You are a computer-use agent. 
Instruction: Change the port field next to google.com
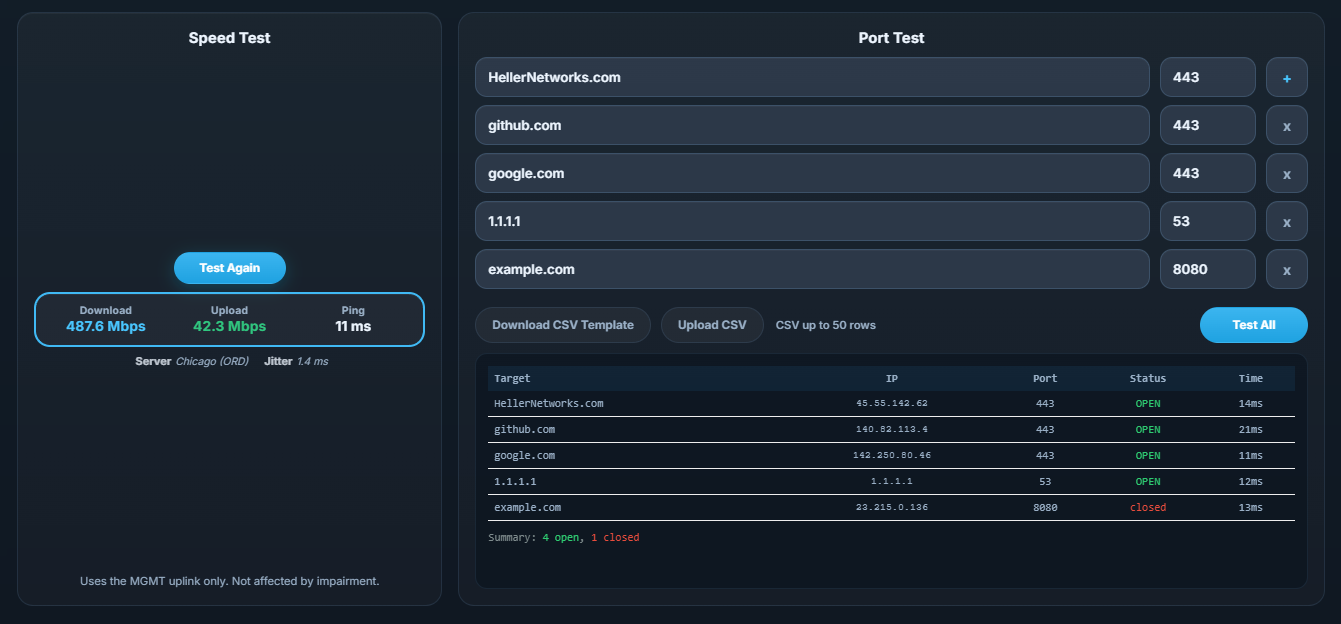(1208, 173)
